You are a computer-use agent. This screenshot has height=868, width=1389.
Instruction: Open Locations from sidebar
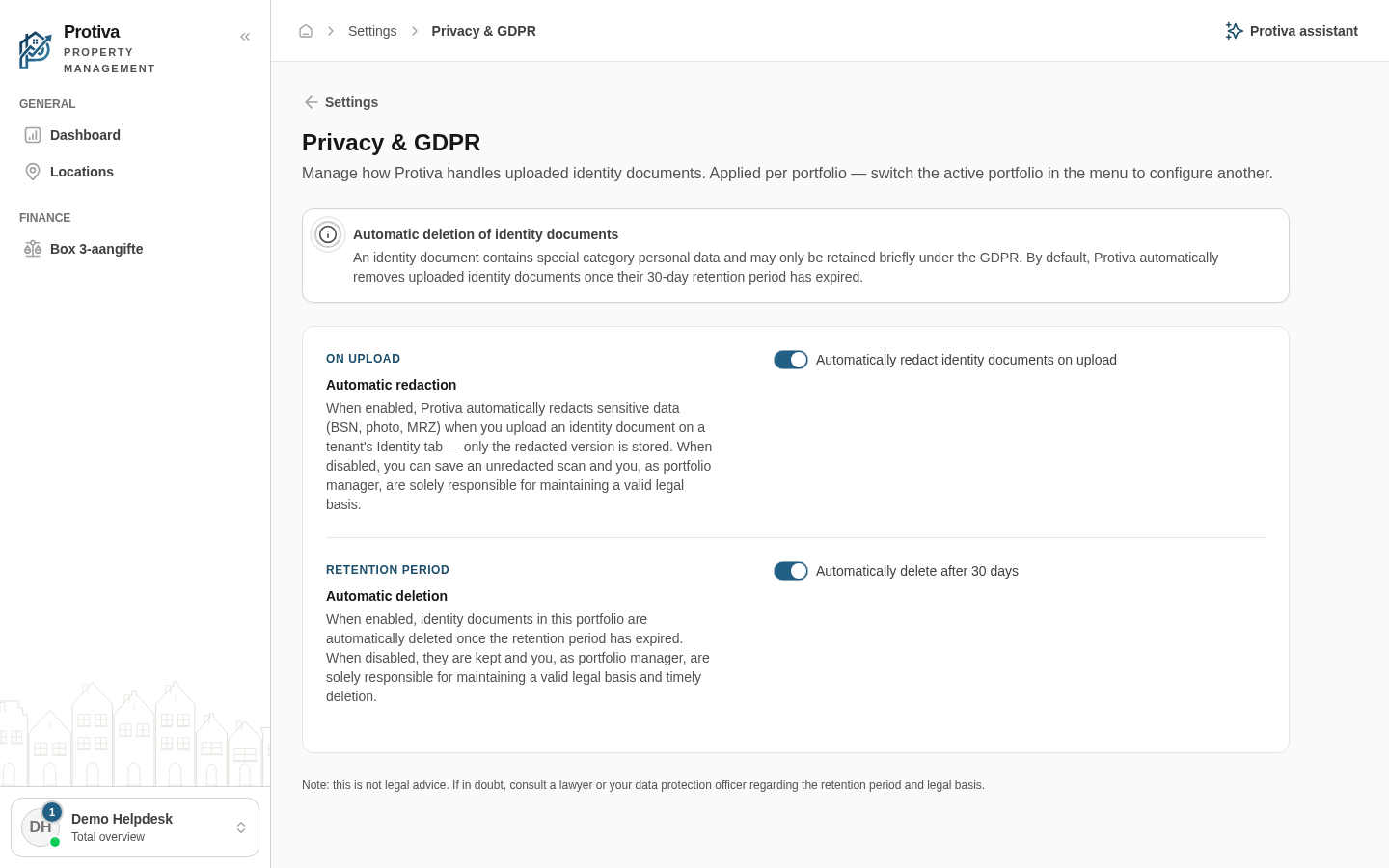click(x=135, y=172)
